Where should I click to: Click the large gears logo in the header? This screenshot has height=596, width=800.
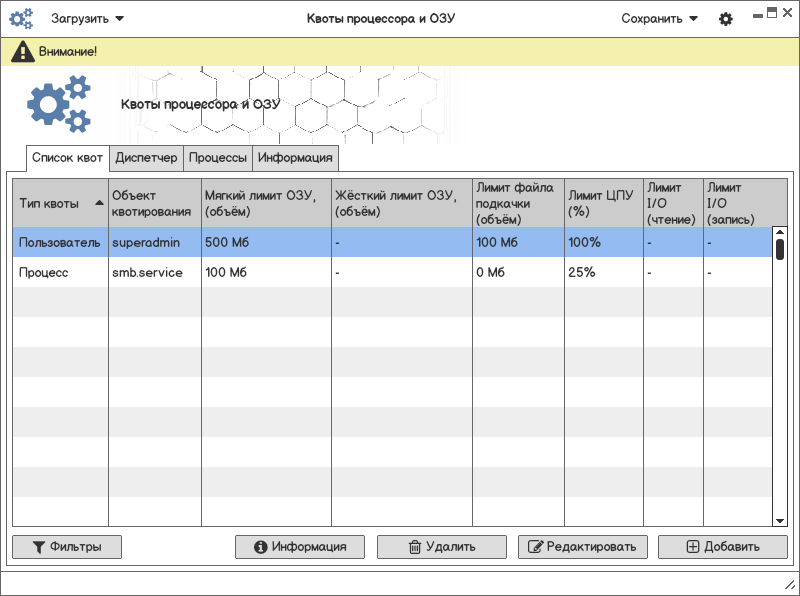pos(59,106)
